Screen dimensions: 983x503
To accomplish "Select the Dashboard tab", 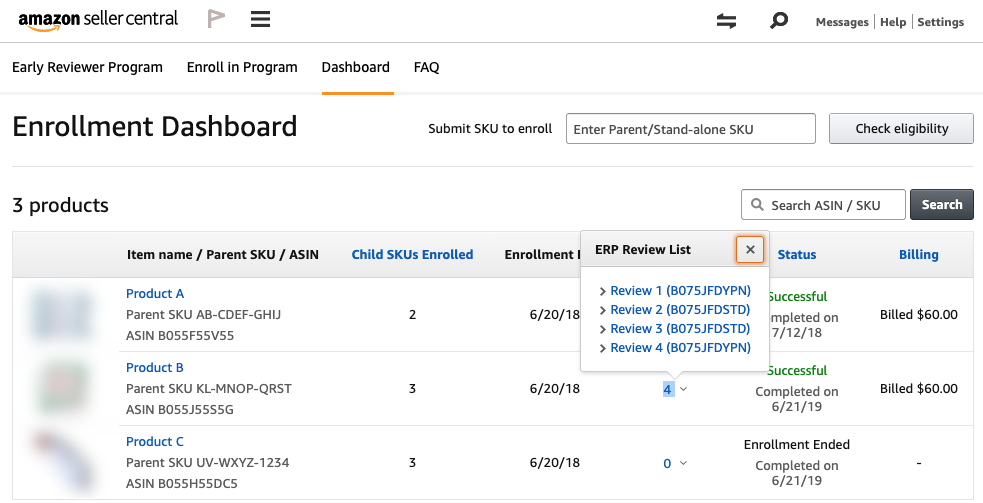I will (355, 67).
